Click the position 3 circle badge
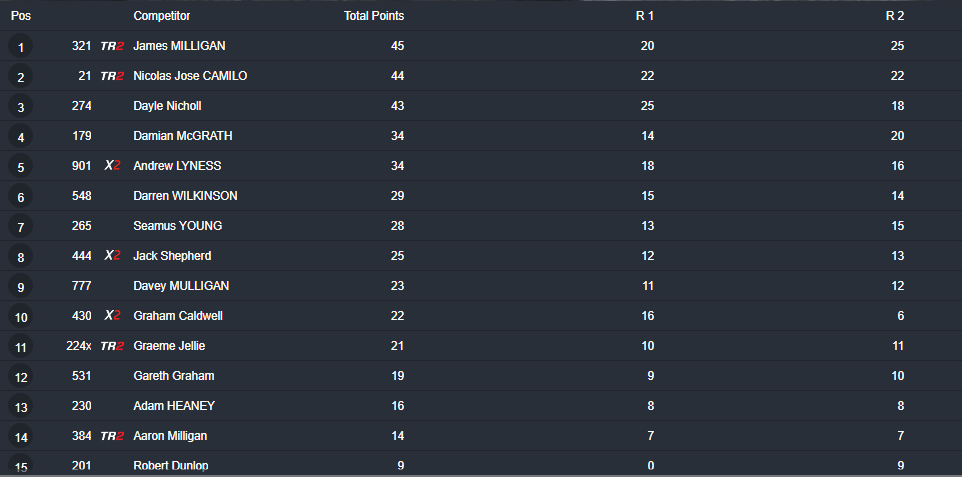Viewport: 962px width, 477px height. pos(21,107)
